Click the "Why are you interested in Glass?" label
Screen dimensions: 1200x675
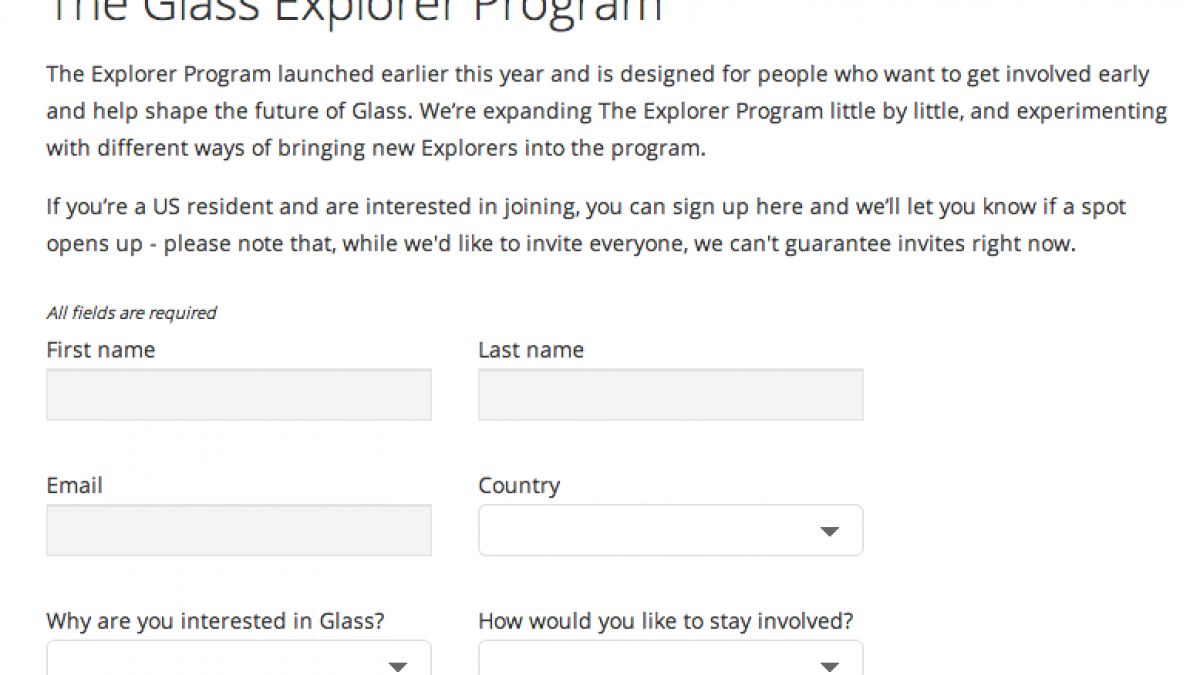pyautogui.click(x=215, y=621)
